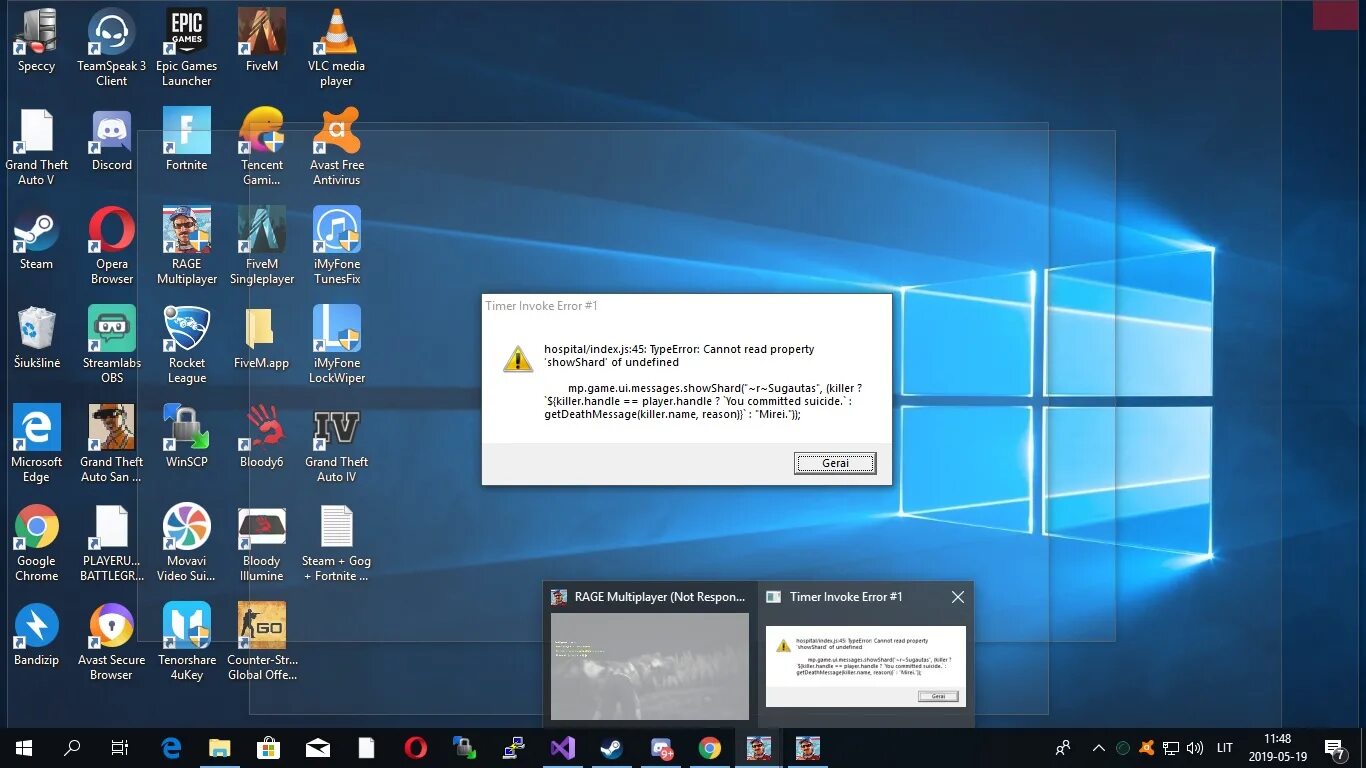Select Opera Browser desktop icon
The image size is (1366, 768).
[x=112, y=245]
